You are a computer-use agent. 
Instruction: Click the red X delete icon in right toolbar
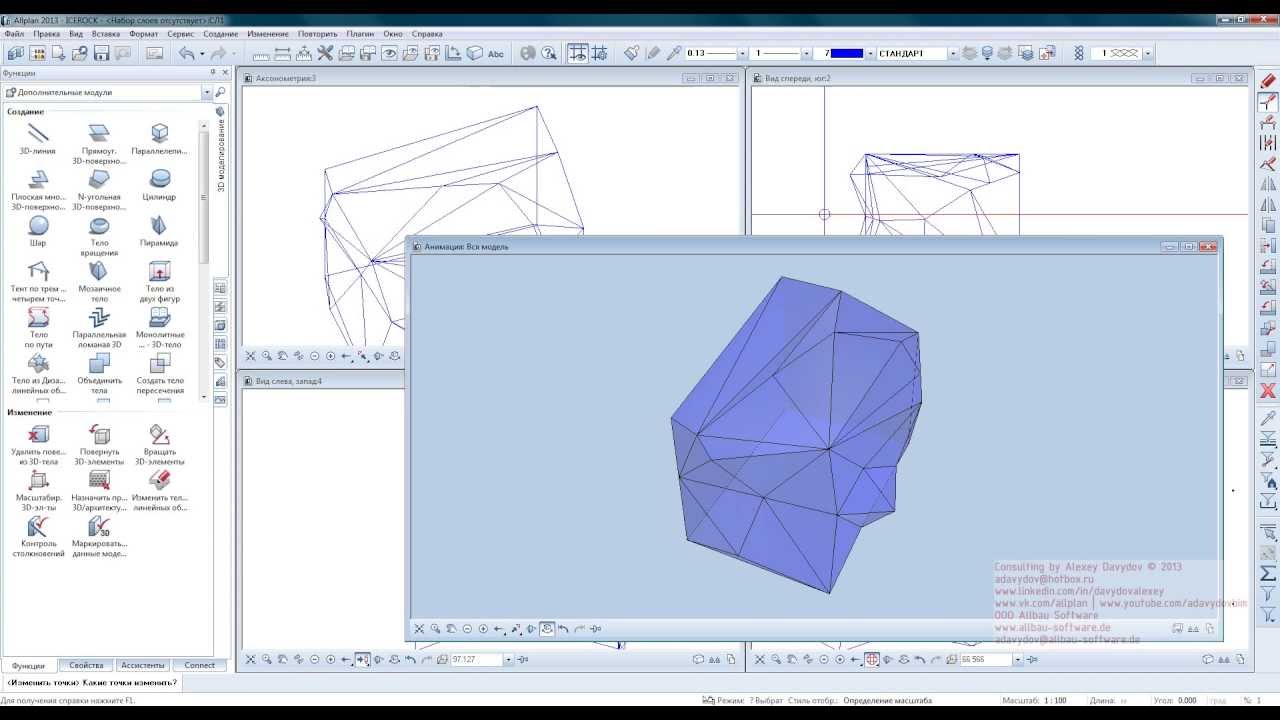1268,391
